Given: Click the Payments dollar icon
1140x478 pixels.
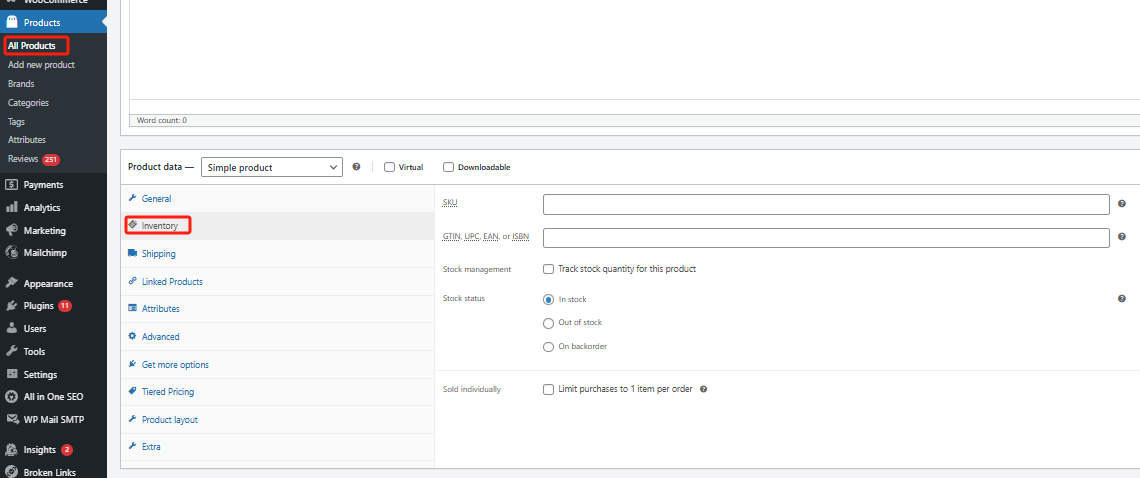Looking at the screenshot, I should click(12, 185).
